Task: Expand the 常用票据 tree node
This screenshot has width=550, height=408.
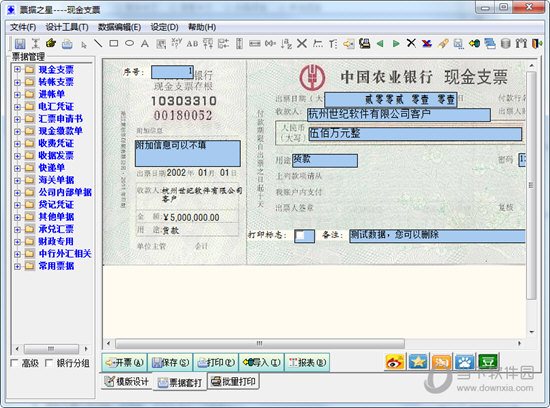Action: tap(17, 266)
